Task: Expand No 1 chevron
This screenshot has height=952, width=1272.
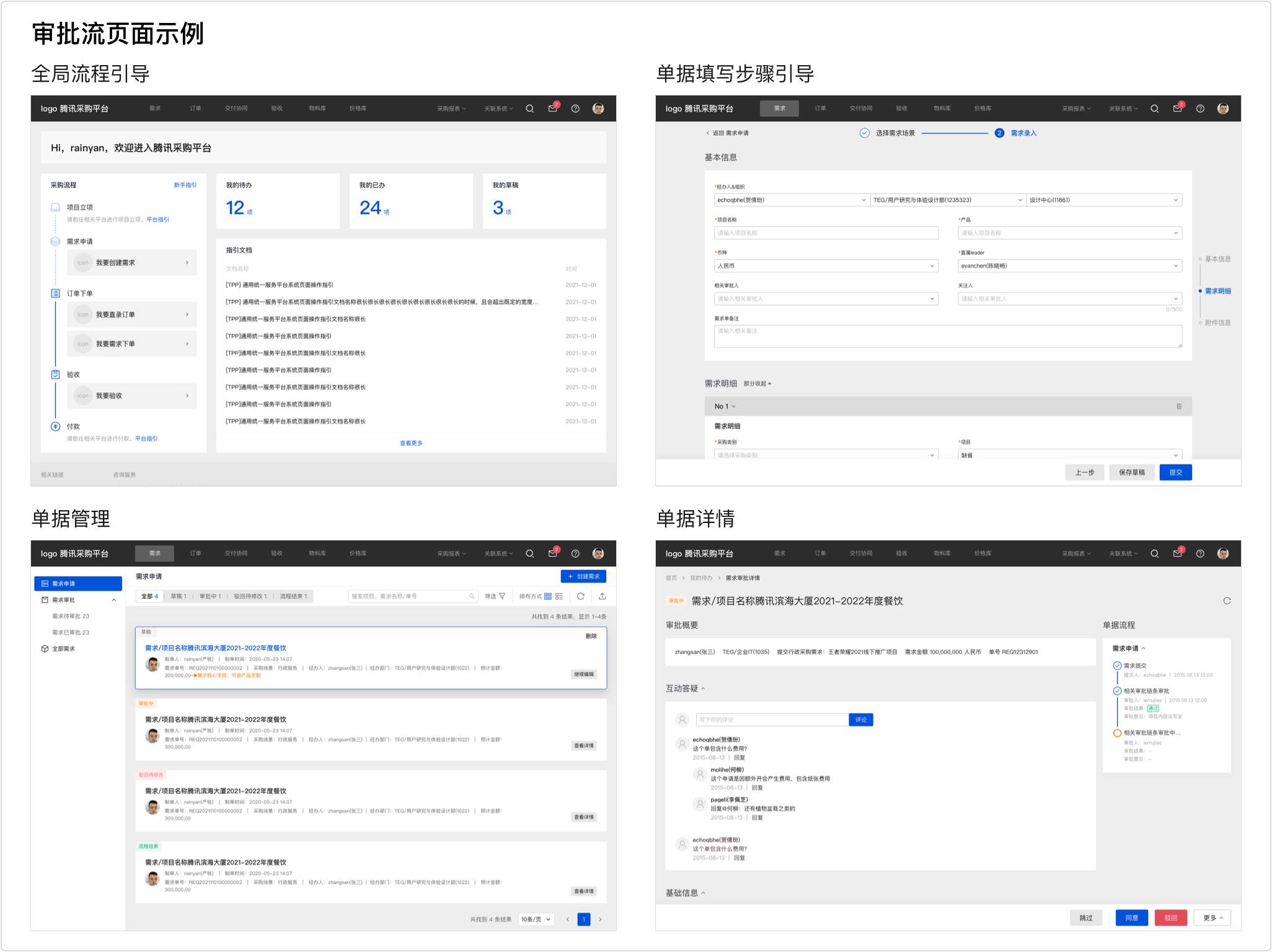Action: [733, 407]
